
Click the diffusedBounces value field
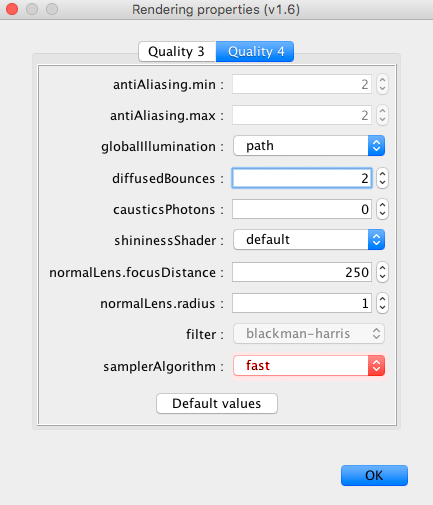coord(302,178)
